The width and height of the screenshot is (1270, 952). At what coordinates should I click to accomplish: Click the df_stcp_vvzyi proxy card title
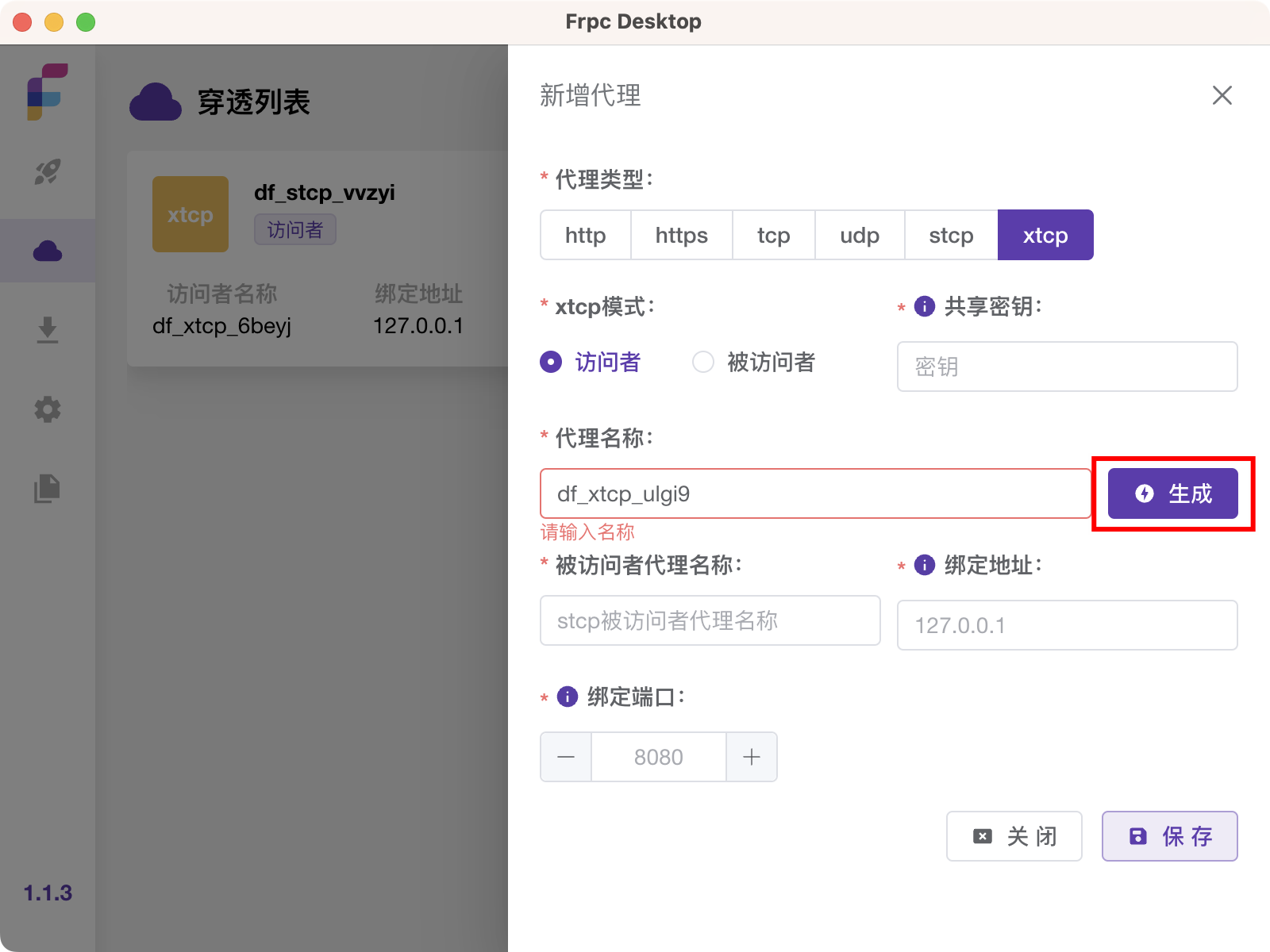pos(325,193)
